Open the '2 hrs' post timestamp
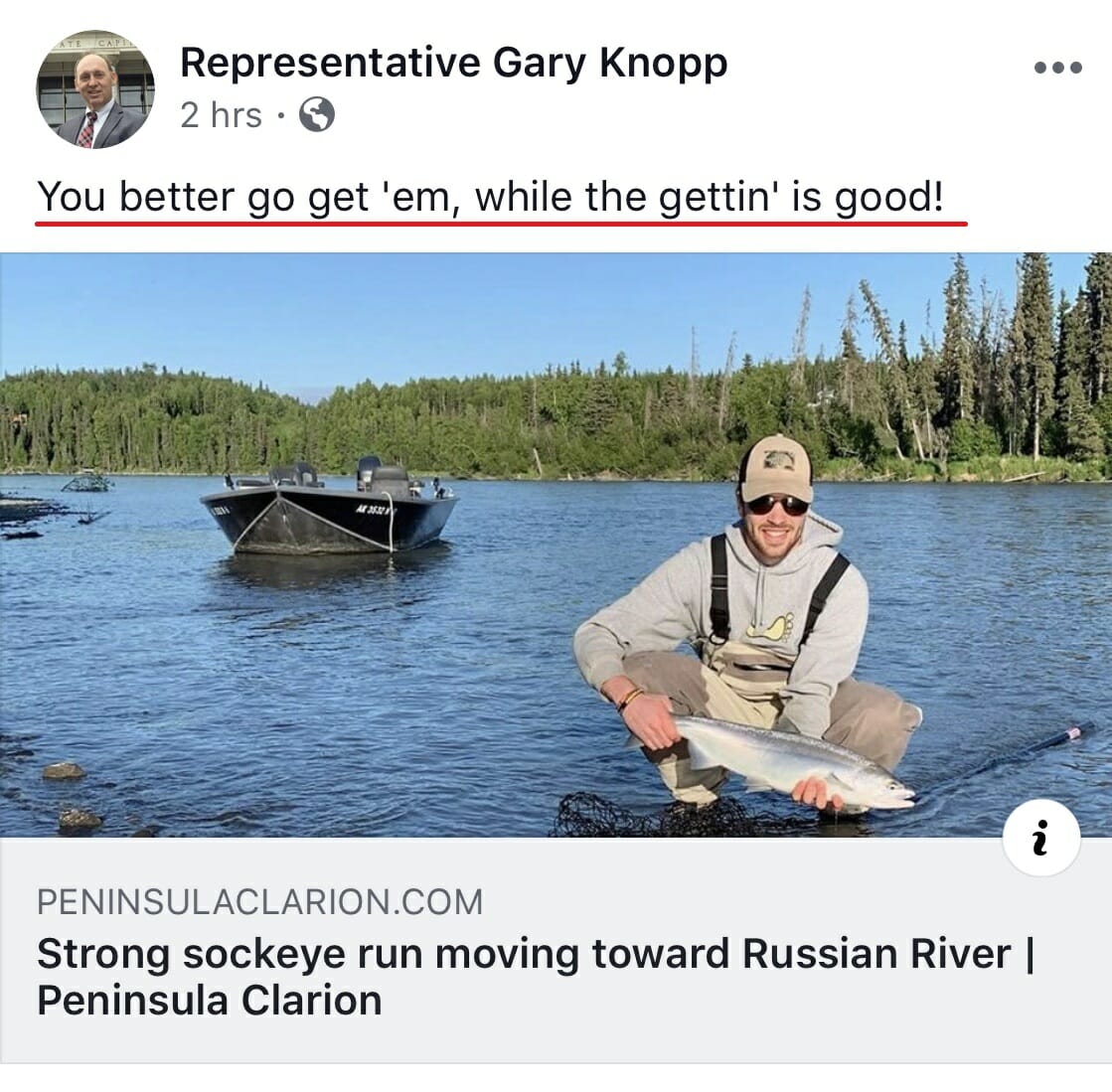The height and width of the screenshot is (1092, 1112). tap(222, 115)
